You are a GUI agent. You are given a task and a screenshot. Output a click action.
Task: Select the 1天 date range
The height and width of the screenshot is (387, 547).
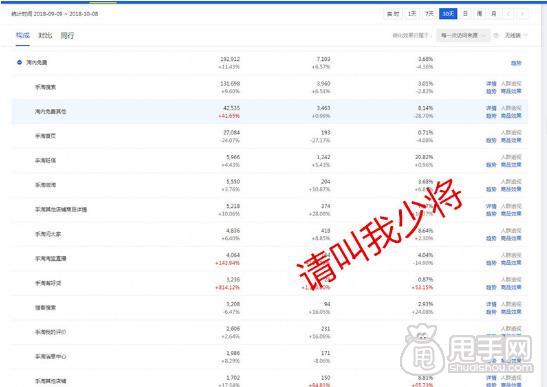(412, 14)
